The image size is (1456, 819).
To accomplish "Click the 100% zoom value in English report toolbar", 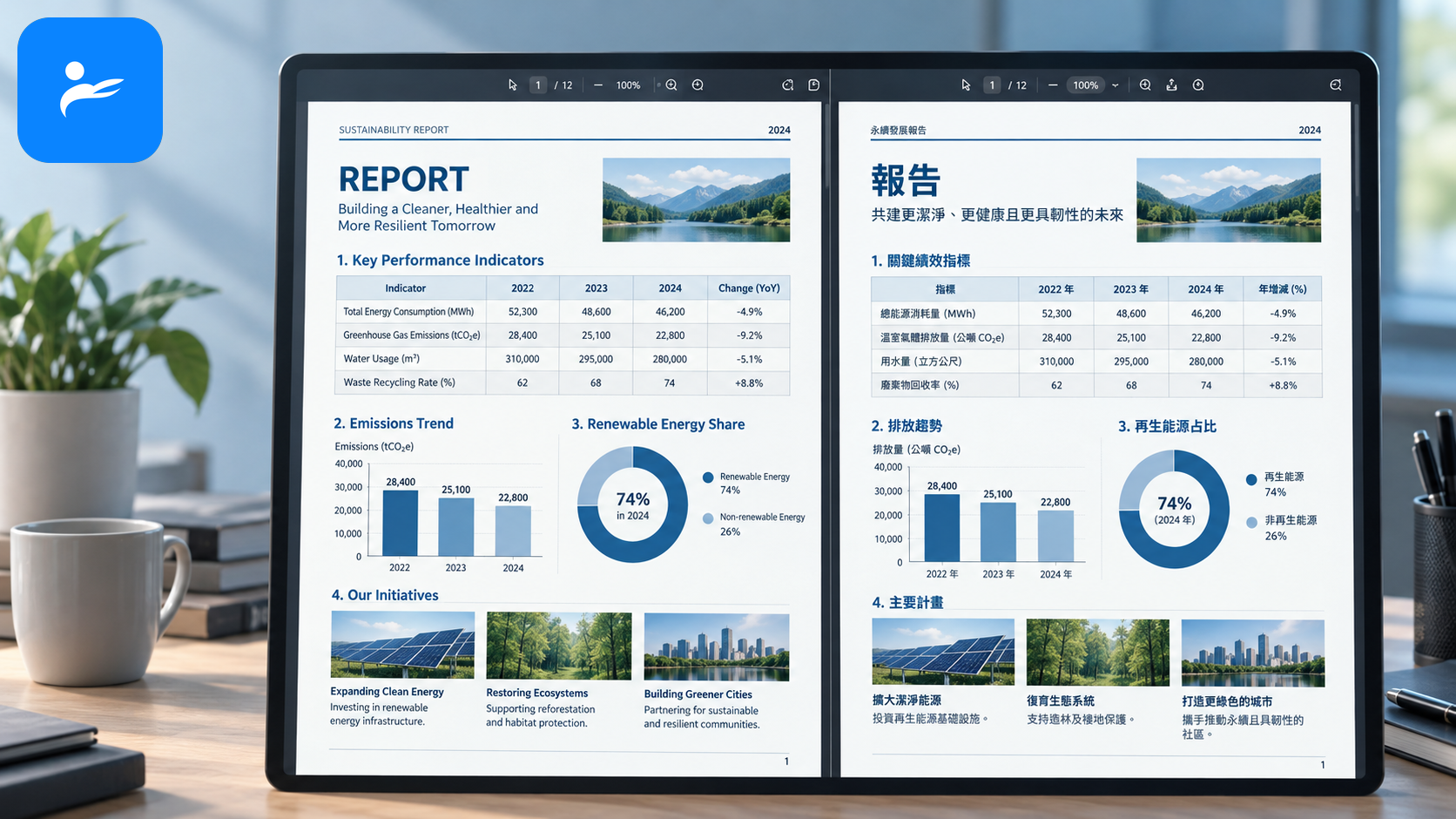I will point(628,85).
